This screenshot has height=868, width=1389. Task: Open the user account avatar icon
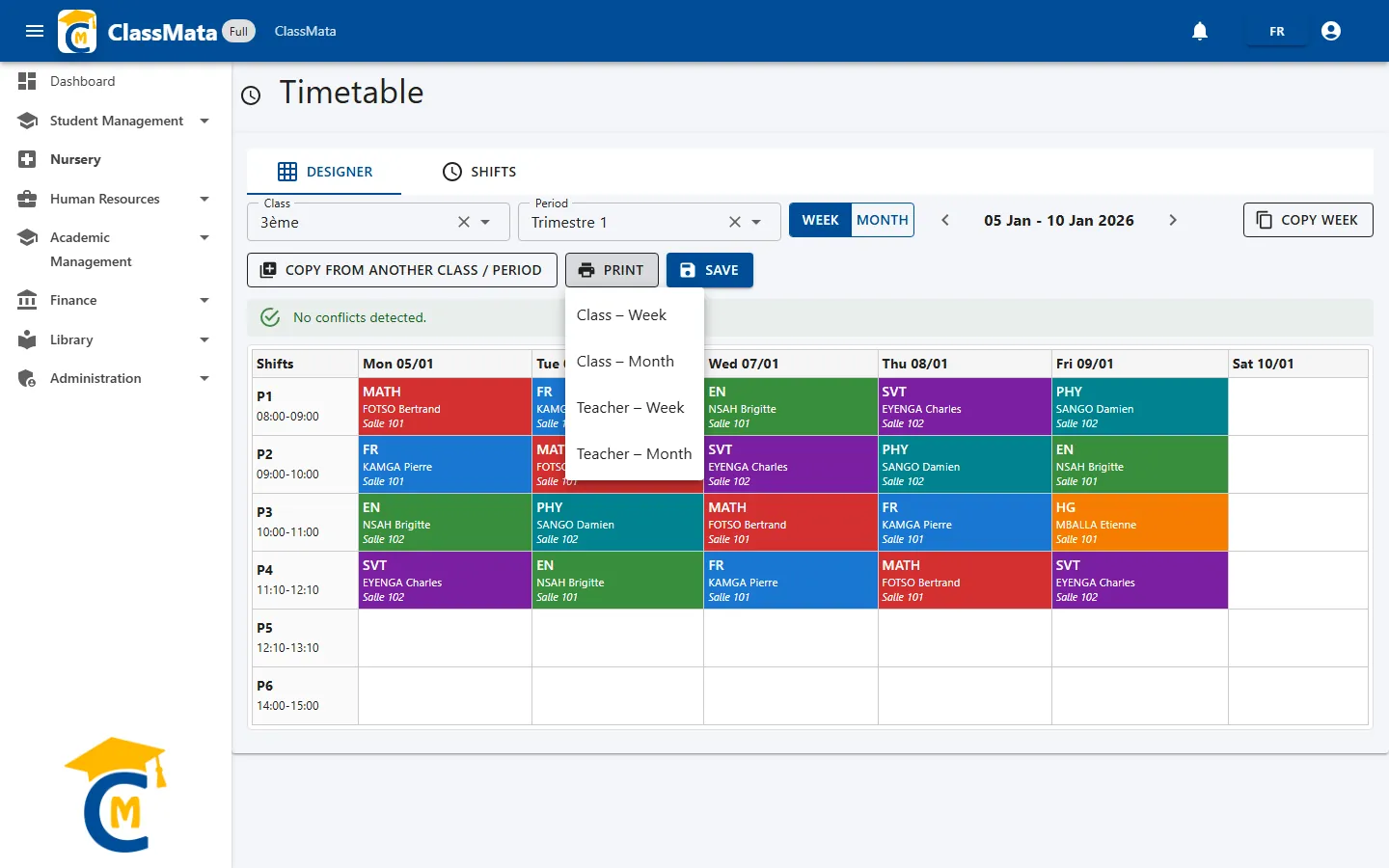[1331, 31]
